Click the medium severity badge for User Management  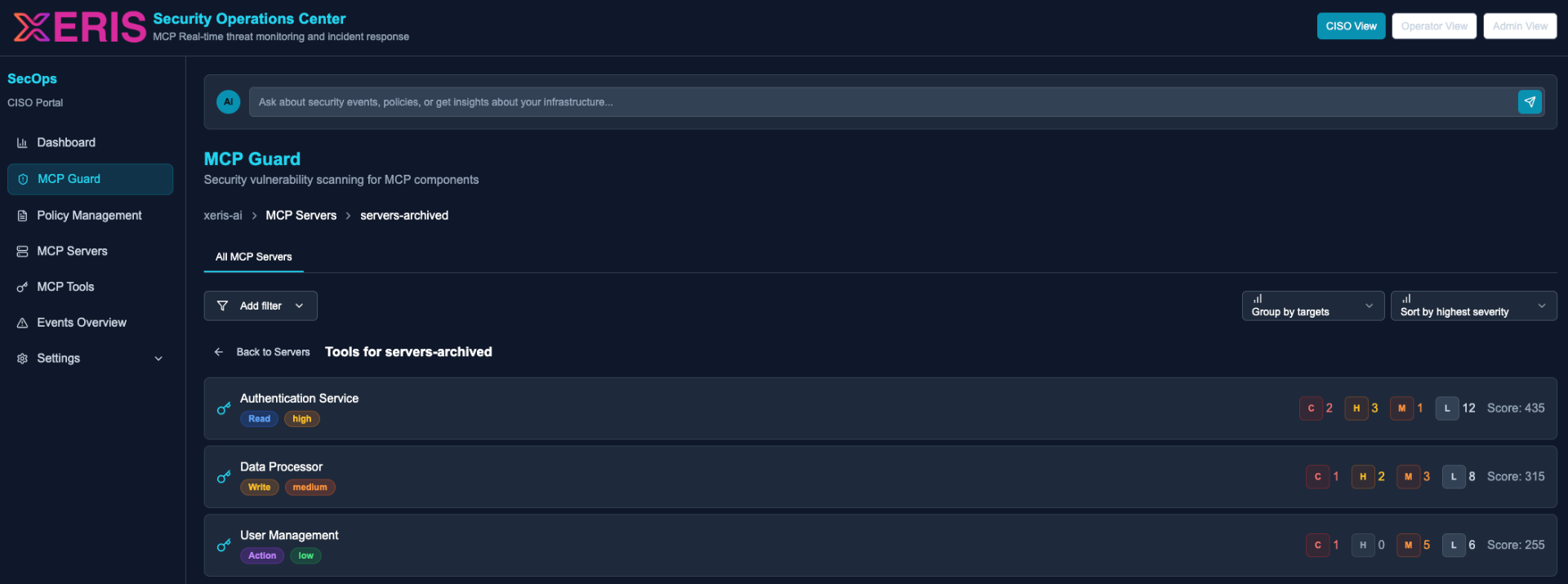[1408, 546]
